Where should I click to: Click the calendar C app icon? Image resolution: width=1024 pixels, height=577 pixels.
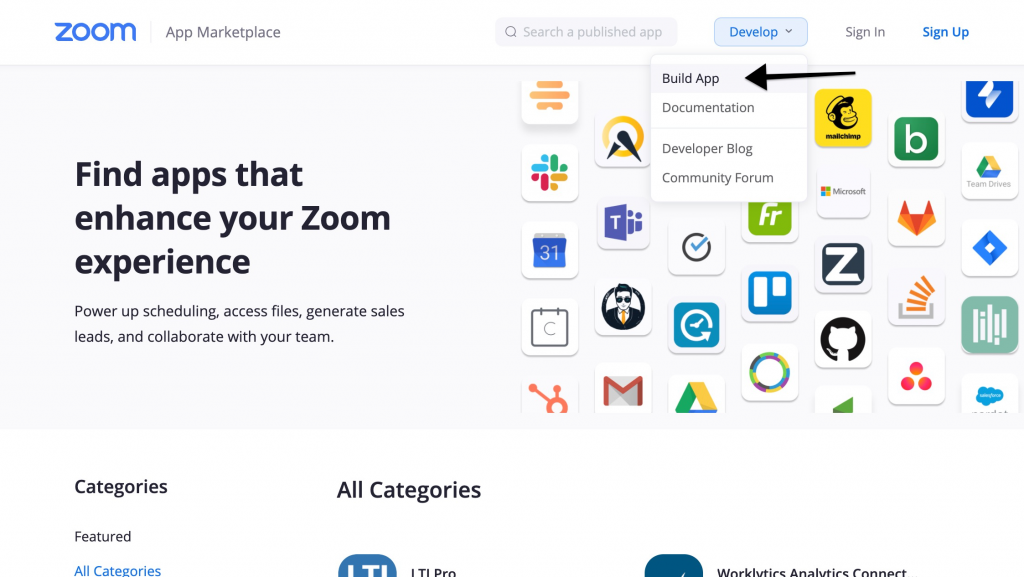pyautogui.click(x=550, y=327)
